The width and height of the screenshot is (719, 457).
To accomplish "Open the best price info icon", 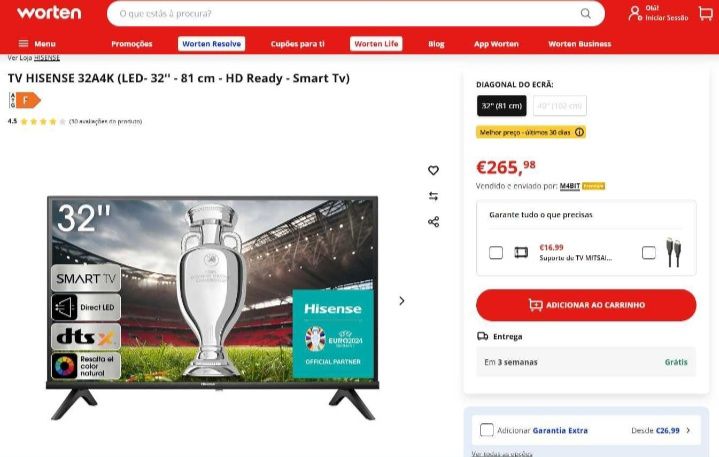I will click(x=580, y=132).
